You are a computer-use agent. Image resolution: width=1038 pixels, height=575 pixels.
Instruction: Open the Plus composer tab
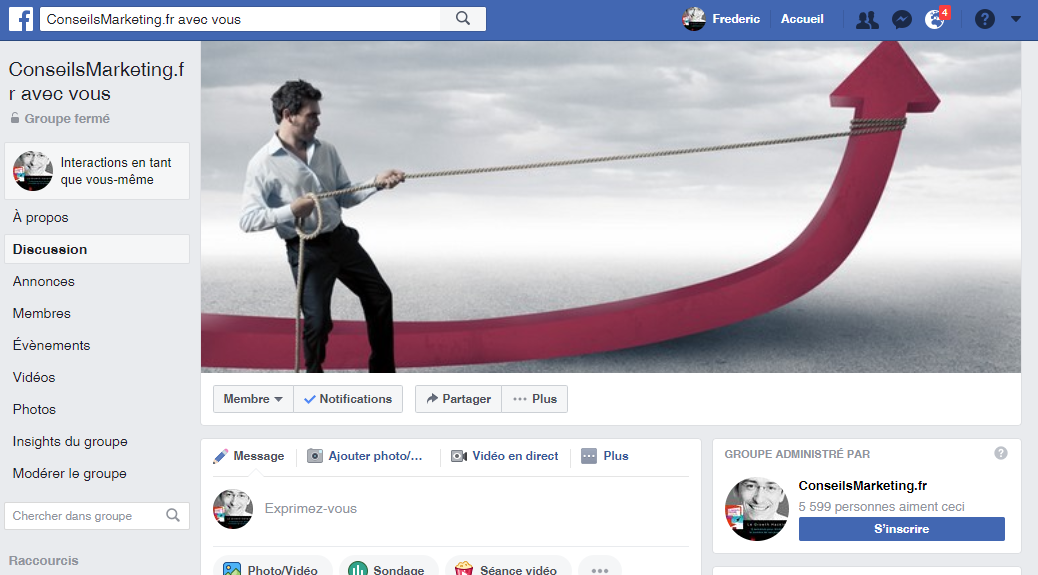(604, 456)
